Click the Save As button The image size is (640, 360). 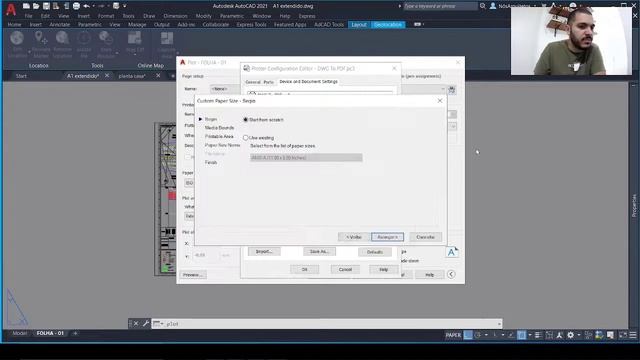[319, 251]
